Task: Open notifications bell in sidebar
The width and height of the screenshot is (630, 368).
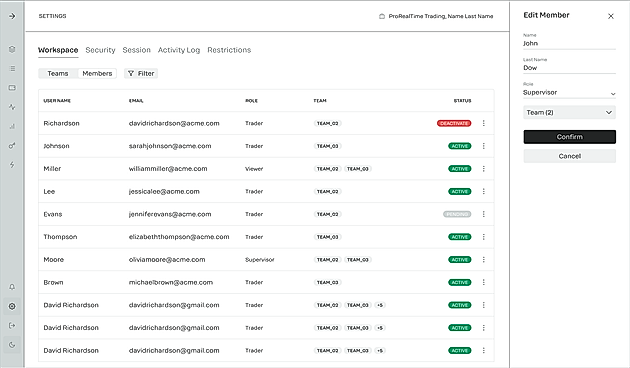Action: coord(12,287)
